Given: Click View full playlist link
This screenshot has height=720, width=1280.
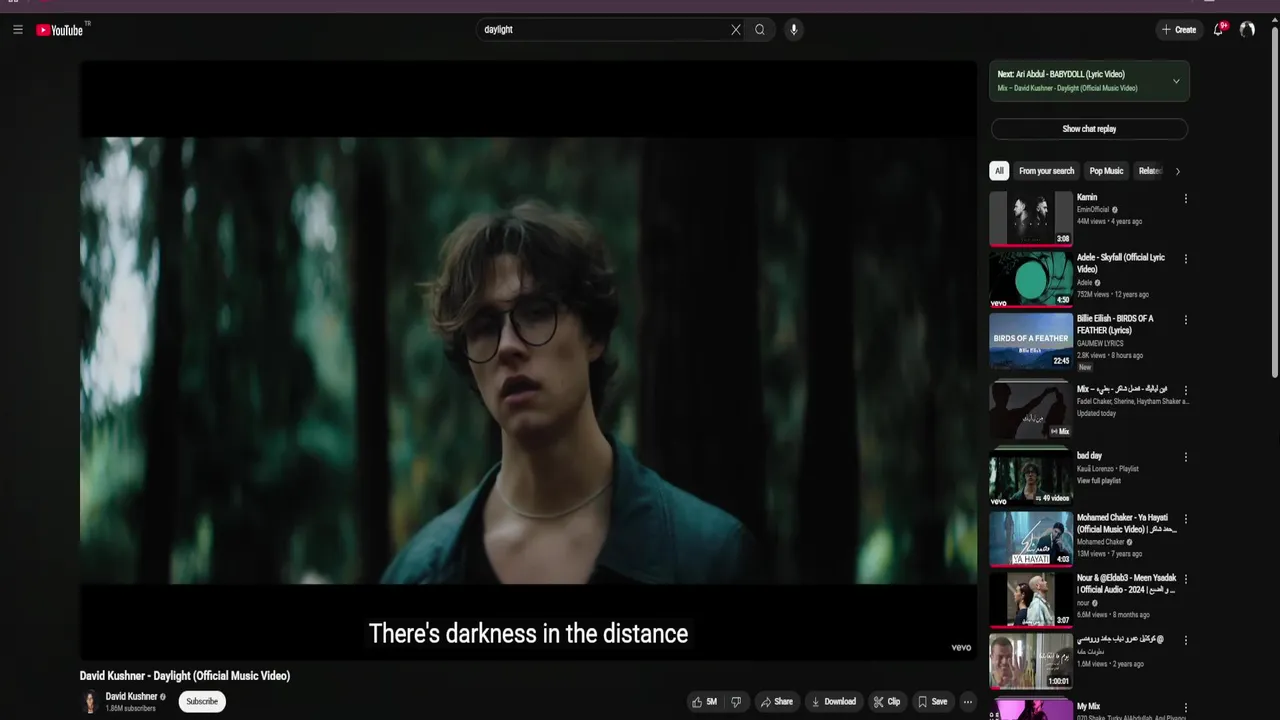Looking at the screenshot, I should 1099,481.
